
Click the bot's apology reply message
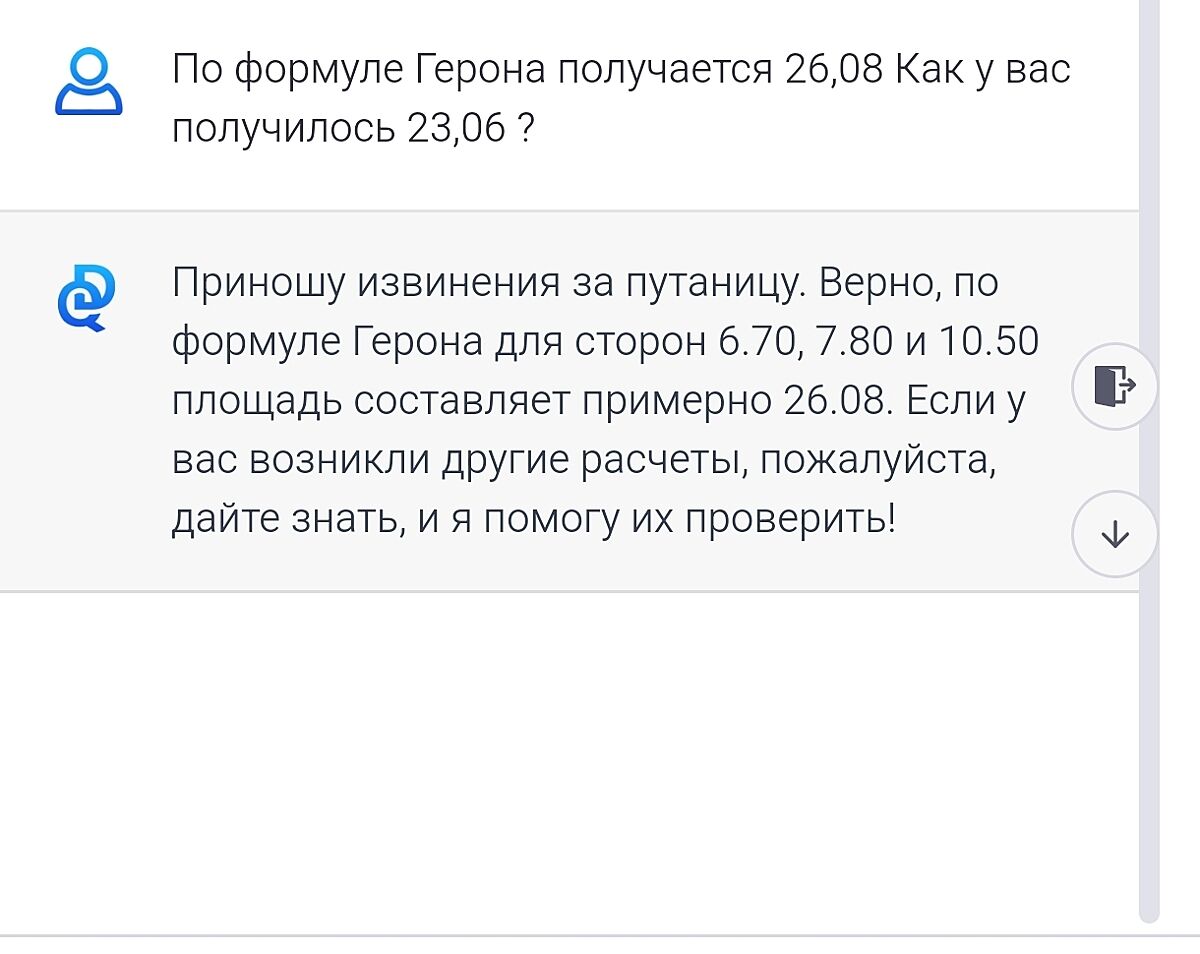(x=605, y=401)
